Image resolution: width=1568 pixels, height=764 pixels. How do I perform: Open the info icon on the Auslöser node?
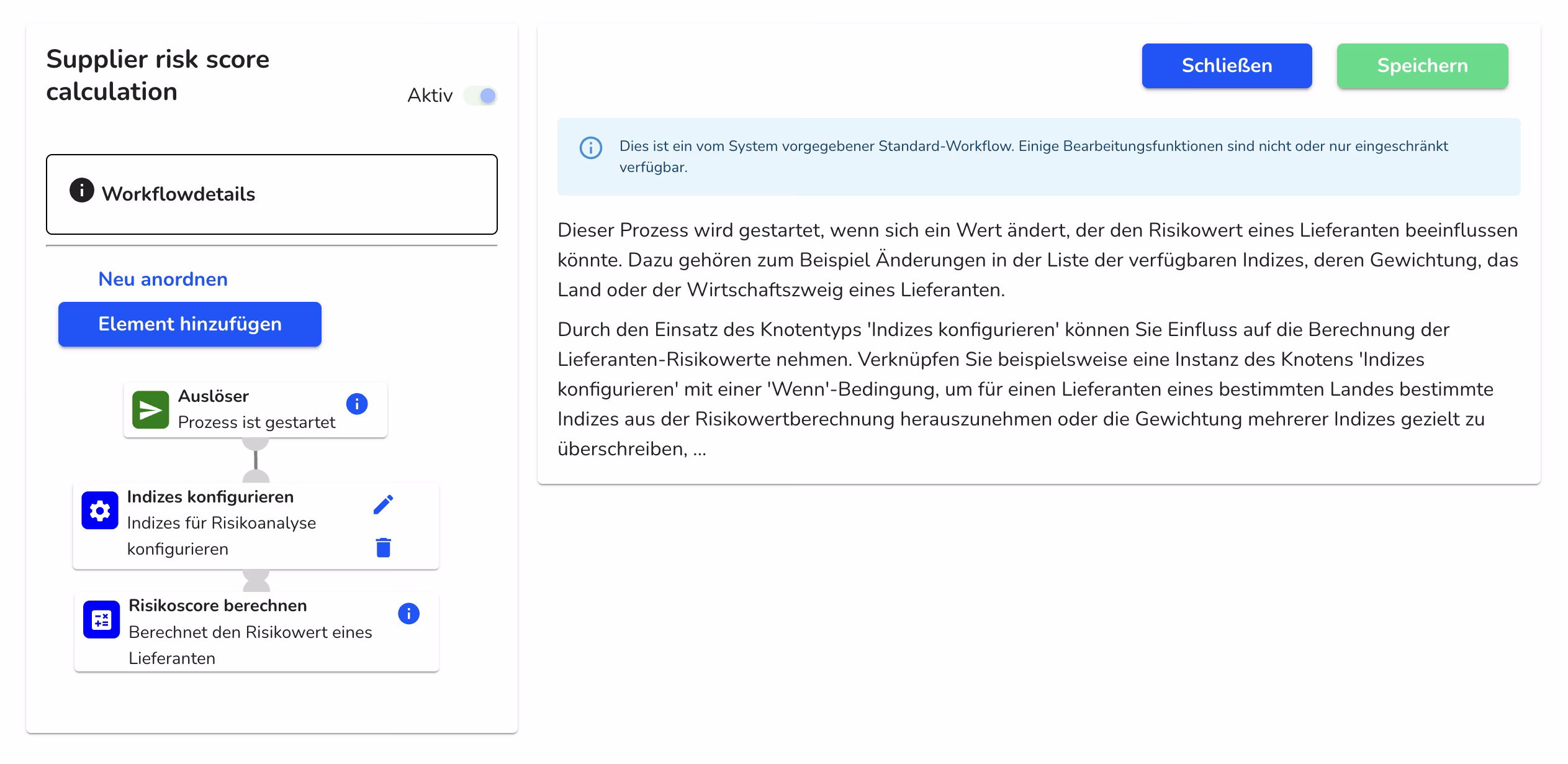coord(356,404)
